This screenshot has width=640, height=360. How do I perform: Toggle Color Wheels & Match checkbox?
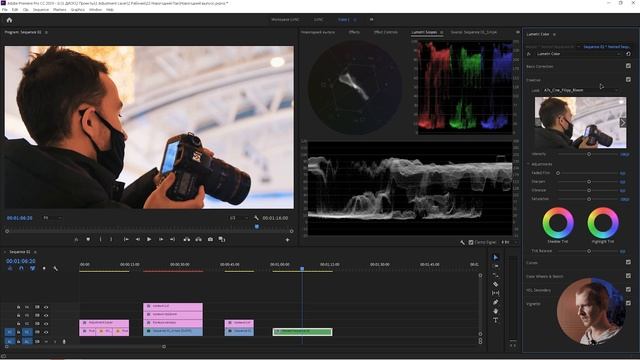click(628, 276)
